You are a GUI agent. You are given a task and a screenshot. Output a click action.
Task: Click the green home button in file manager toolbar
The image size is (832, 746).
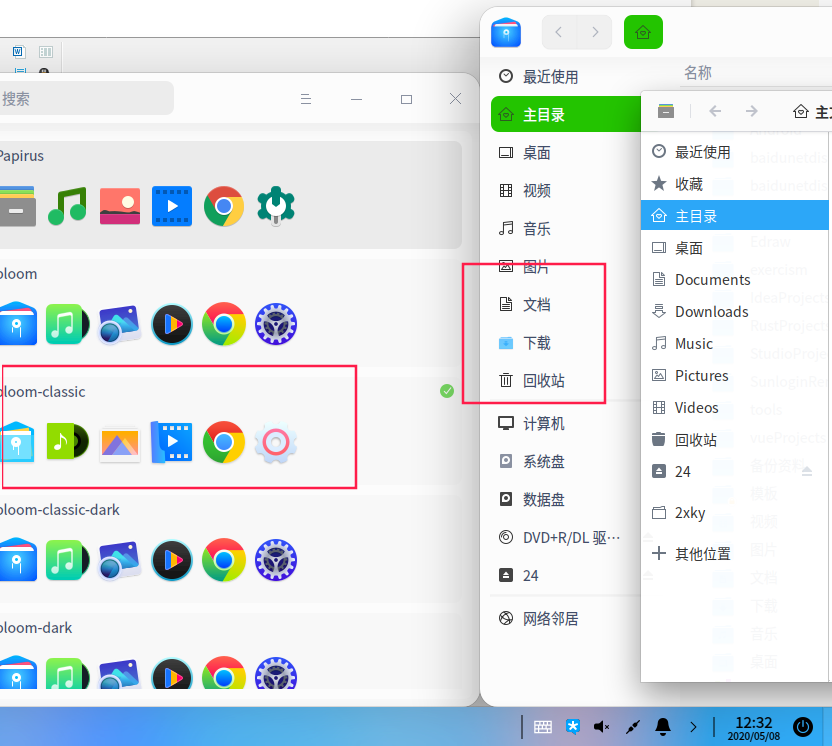click(x=643, y=32)
